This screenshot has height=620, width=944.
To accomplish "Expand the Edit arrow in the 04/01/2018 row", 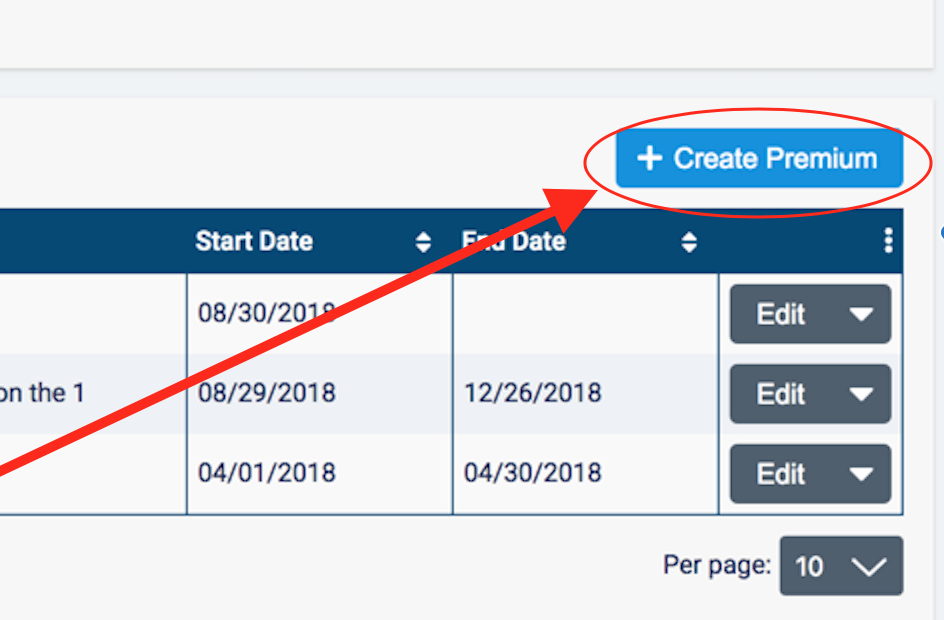I will [861, 474].
